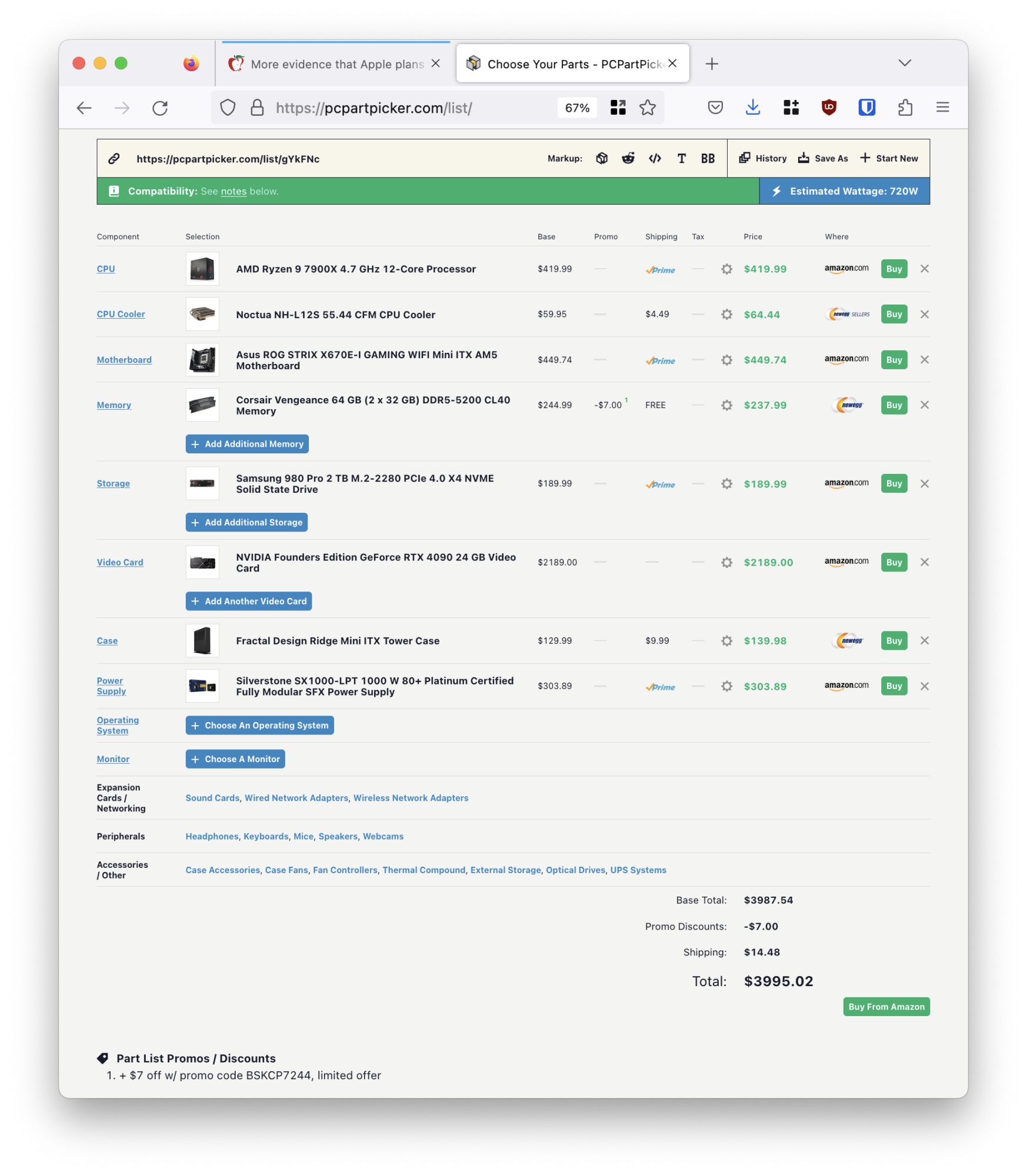Remove the Ryzen 9 7900X CPU

click(x=924, y=269)
